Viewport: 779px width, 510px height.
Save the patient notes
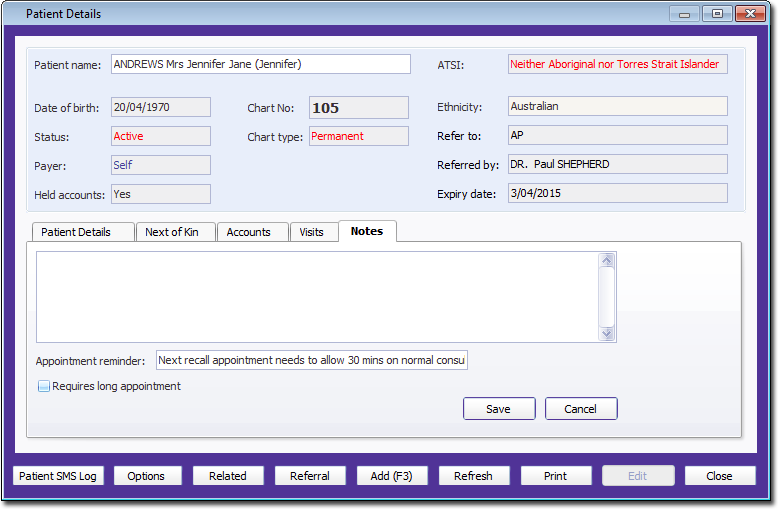(x=498, y=409)
